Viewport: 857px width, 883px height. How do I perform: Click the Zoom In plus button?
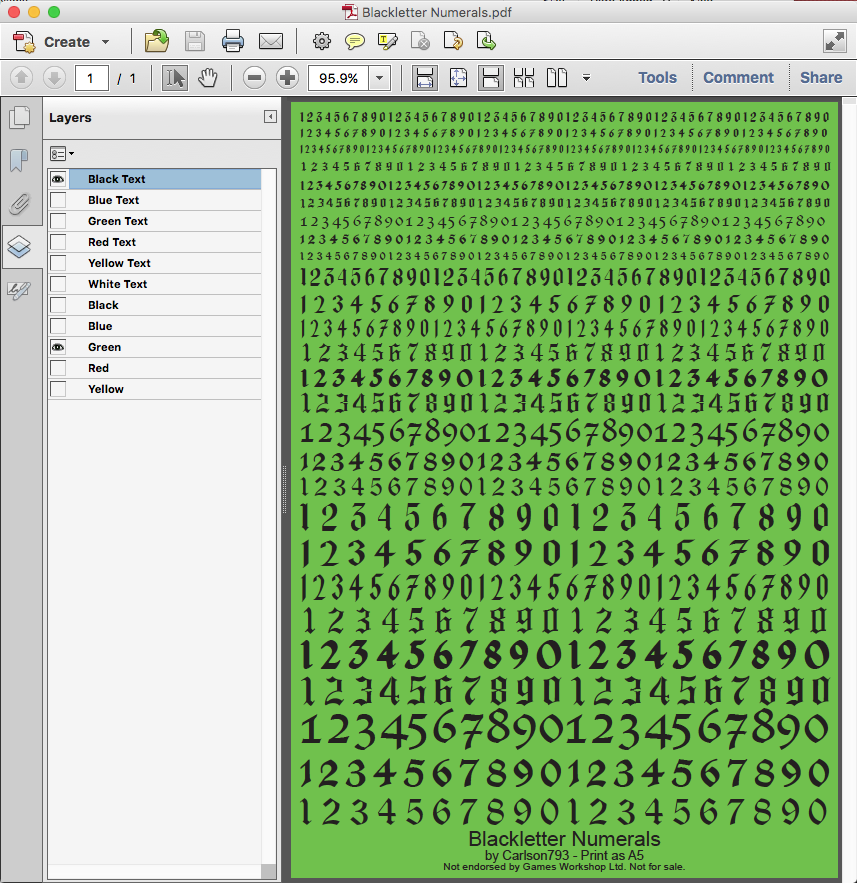click(287, 78)
